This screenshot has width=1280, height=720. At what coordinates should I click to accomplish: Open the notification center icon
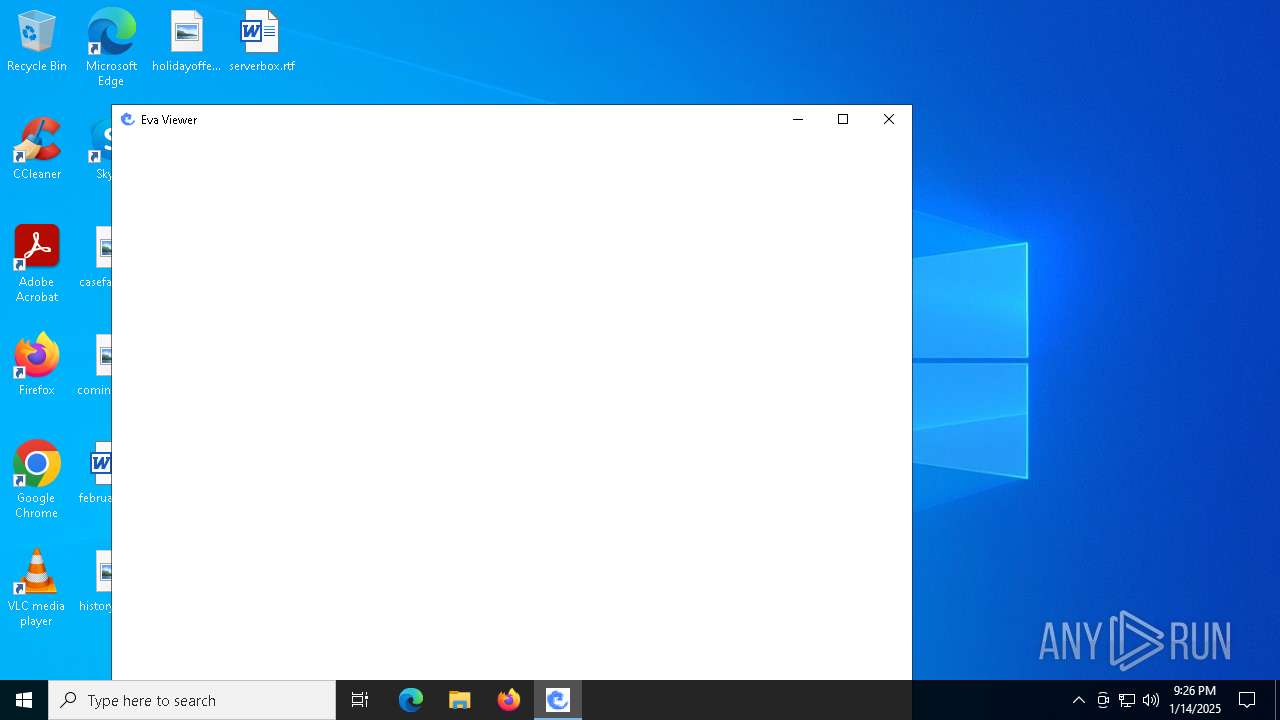(1247, 700)
